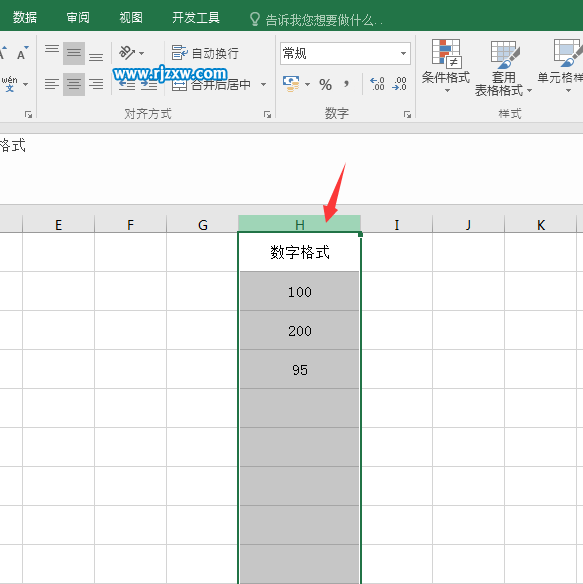The width and height of the screenshot is (583, 584).
Task: Select column F header
Action: [x=130, y=225]
